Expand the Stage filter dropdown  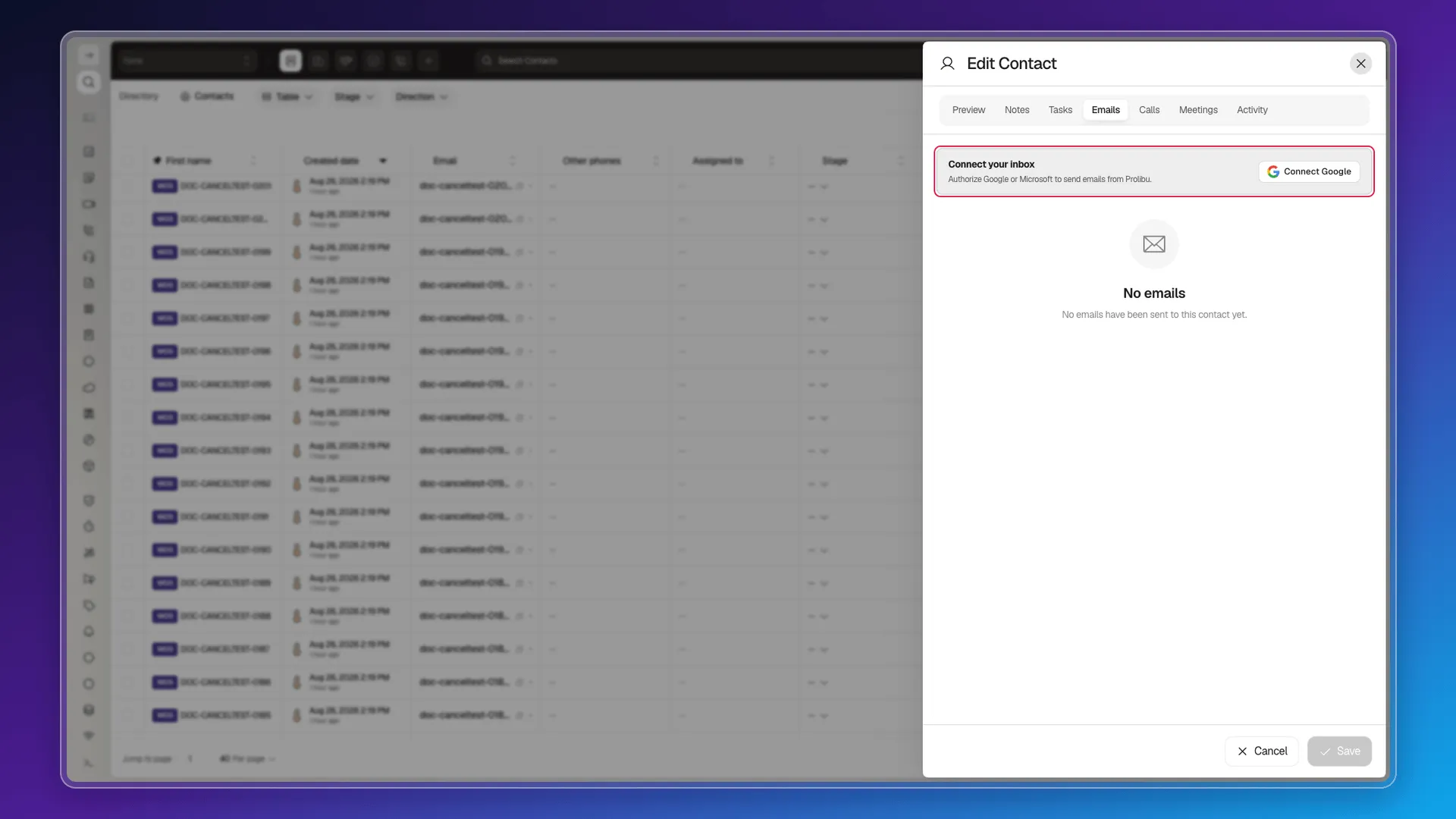coord(354,97)
